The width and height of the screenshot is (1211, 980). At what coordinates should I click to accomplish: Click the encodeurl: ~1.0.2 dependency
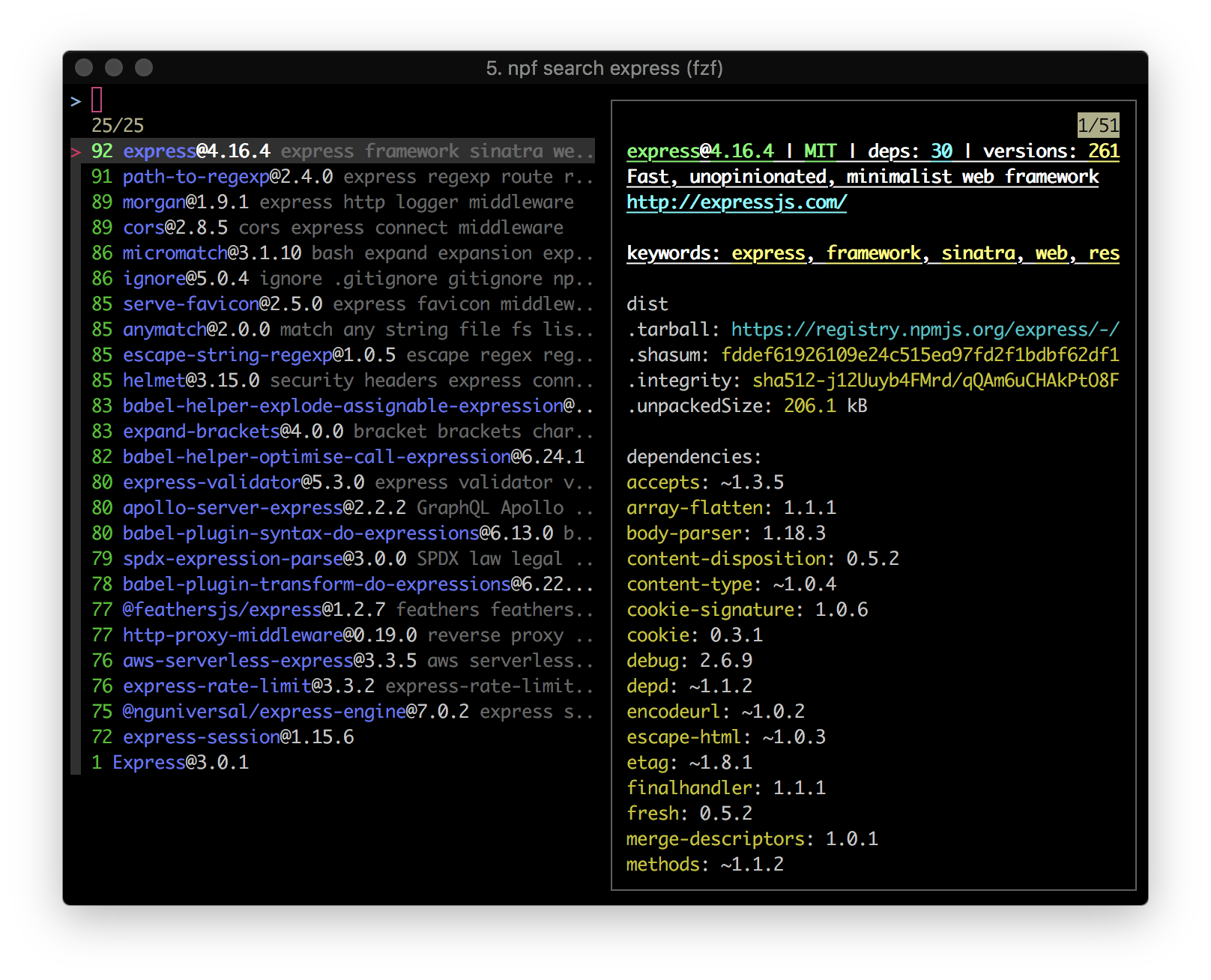tap(716, 711)
